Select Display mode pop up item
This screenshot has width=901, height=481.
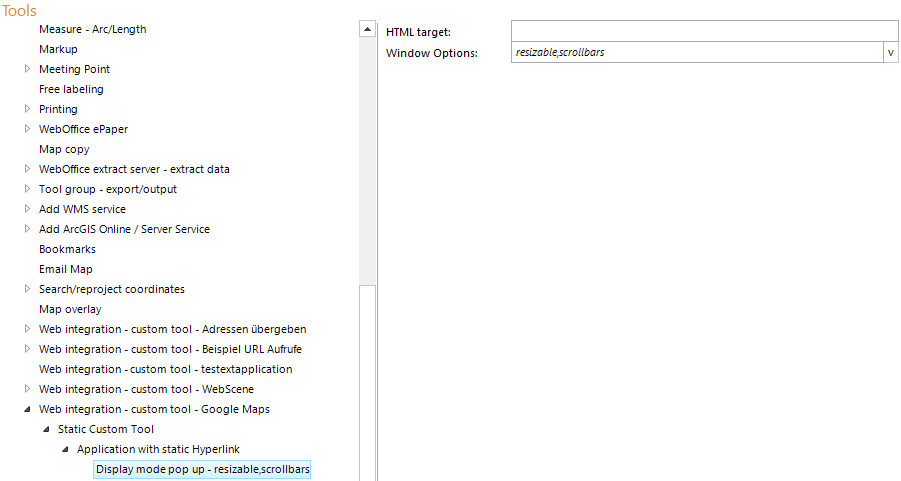[x=202, y=469]
